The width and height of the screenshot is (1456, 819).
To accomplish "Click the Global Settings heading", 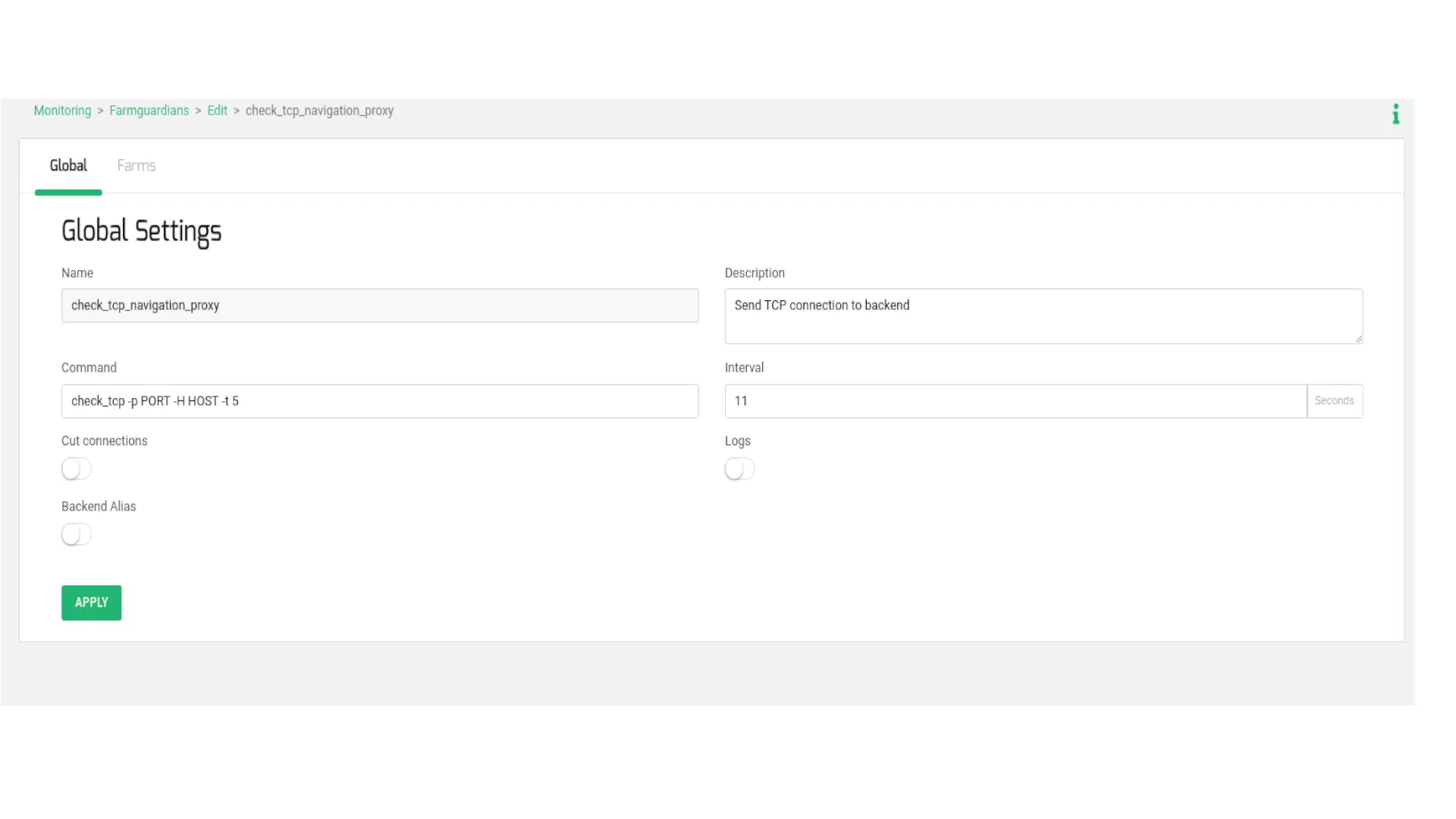I will (141, 231).
